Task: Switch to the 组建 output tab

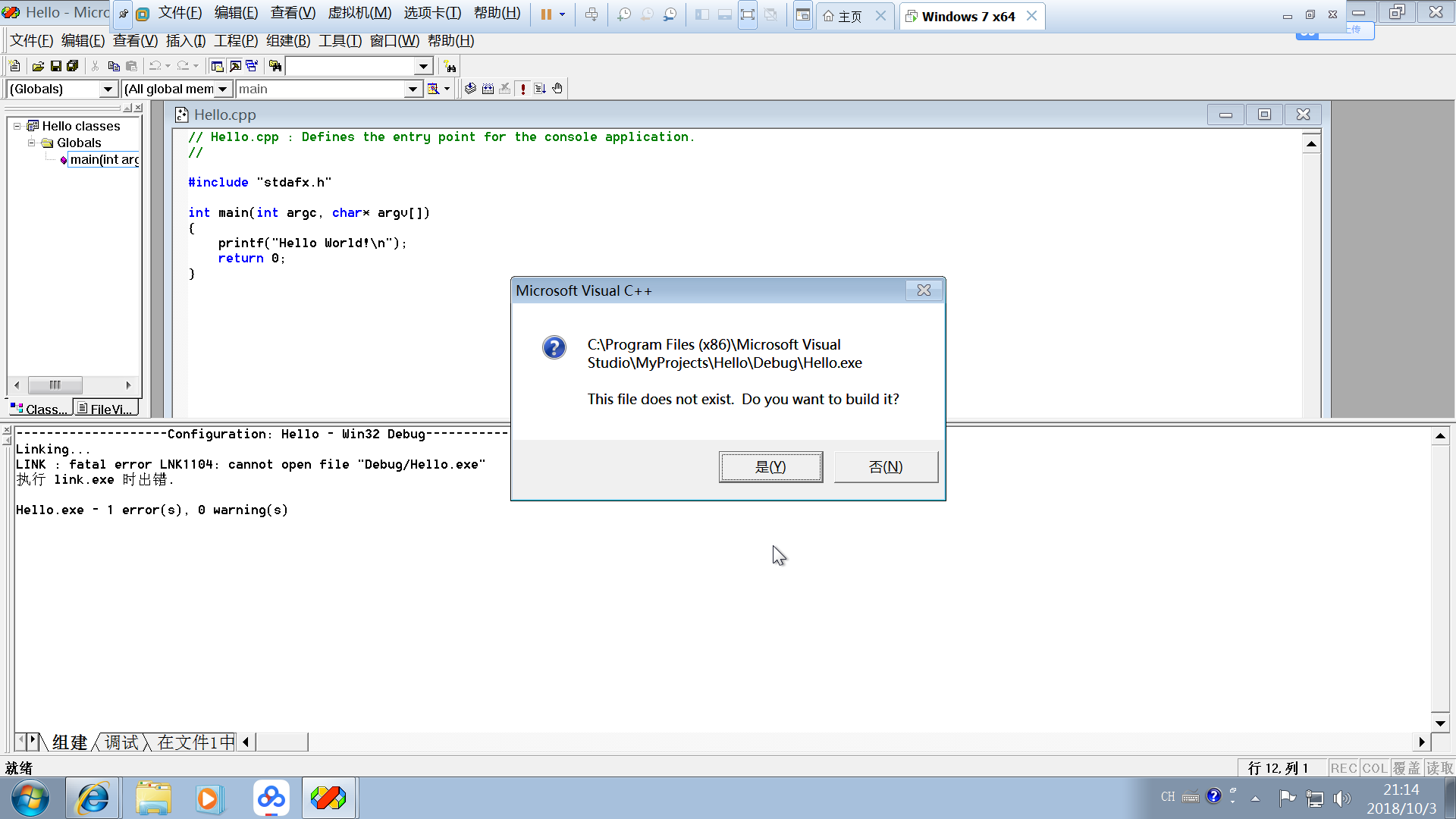Action: [x=70, y=742]
